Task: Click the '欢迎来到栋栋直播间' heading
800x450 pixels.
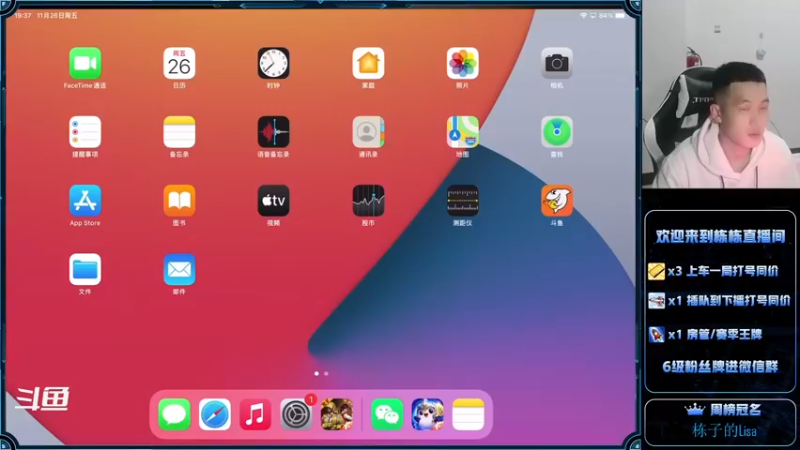Action: click(x=720, y=236)
